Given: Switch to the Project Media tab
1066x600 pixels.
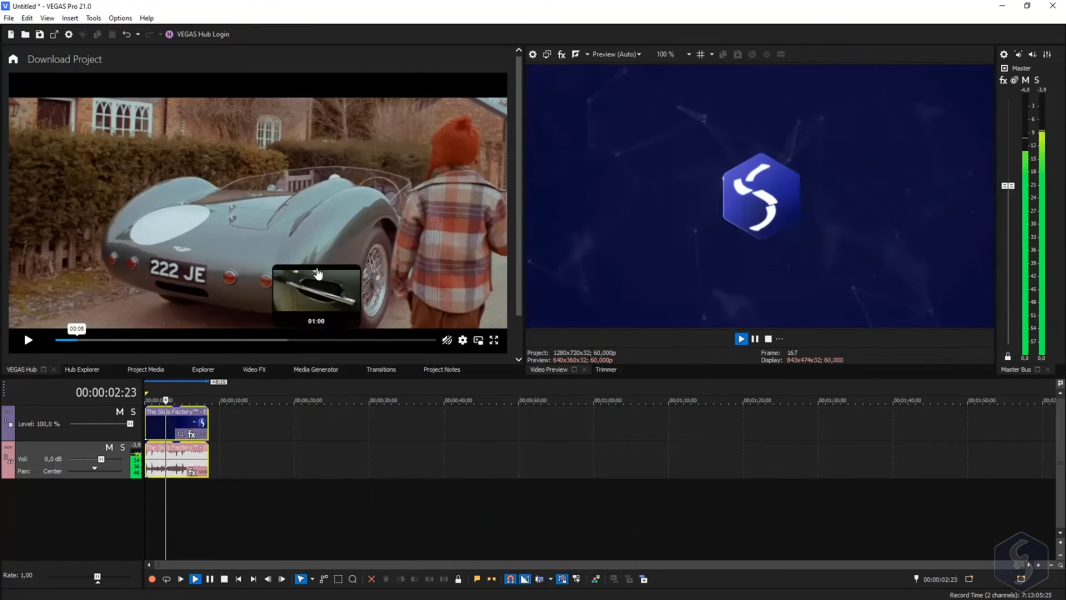Looking at the screenshot, I should tap(145, 370).
